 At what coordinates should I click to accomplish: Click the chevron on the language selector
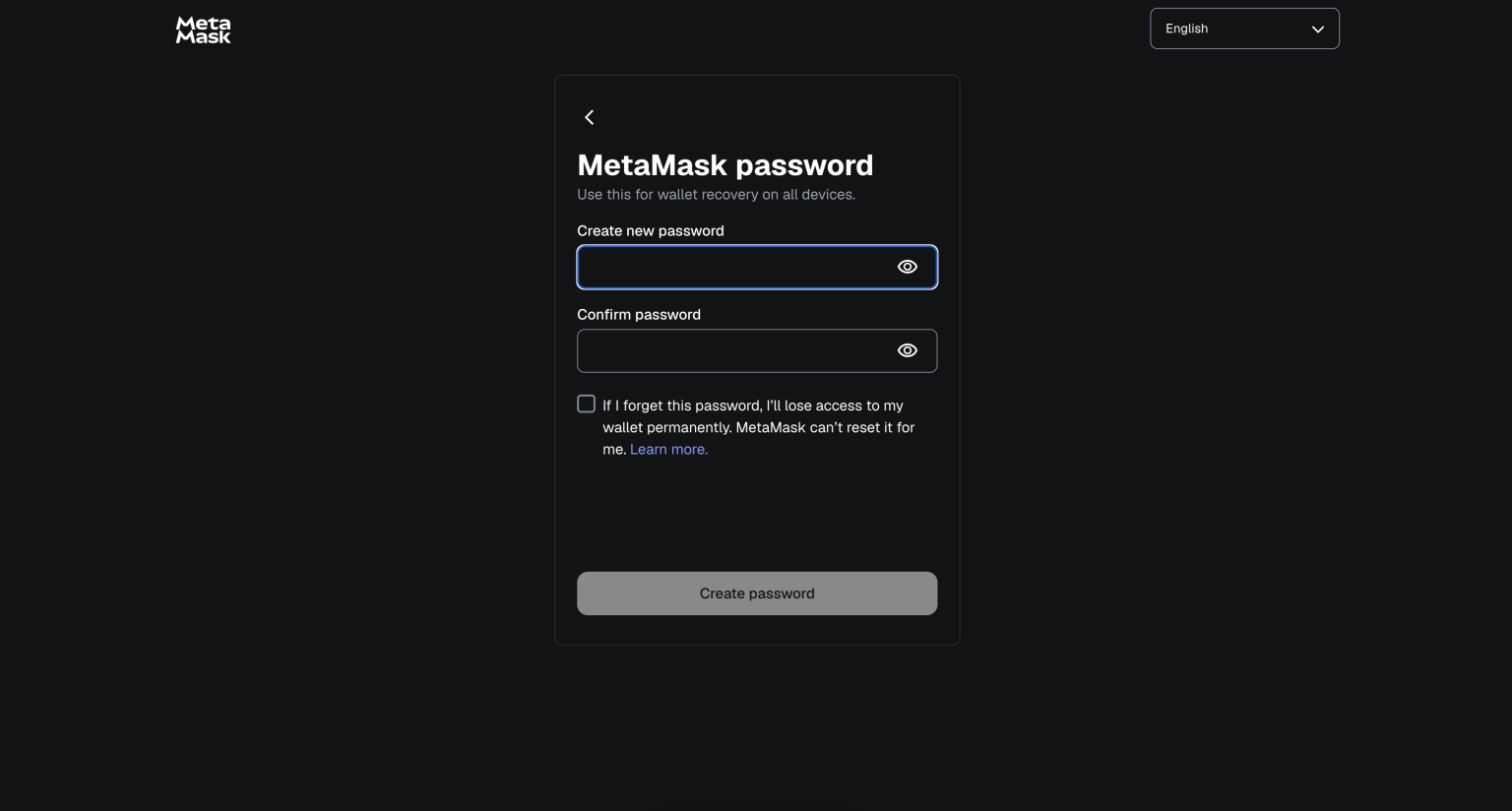[x=1318, y=29]
